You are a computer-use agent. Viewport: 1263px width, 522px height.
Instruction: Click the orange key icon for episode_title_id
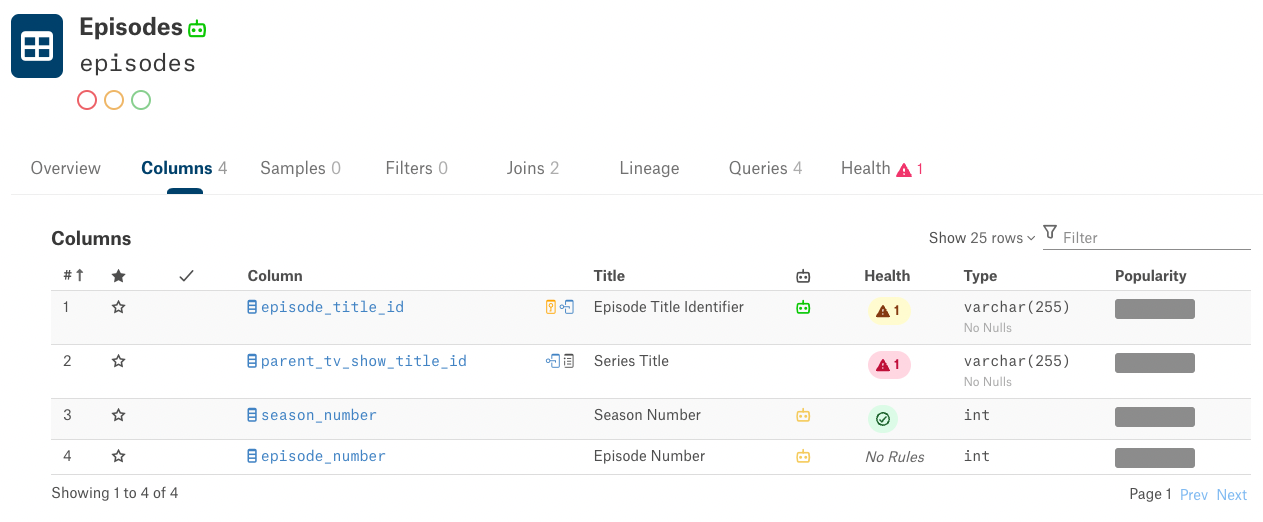tap(550, 308)
